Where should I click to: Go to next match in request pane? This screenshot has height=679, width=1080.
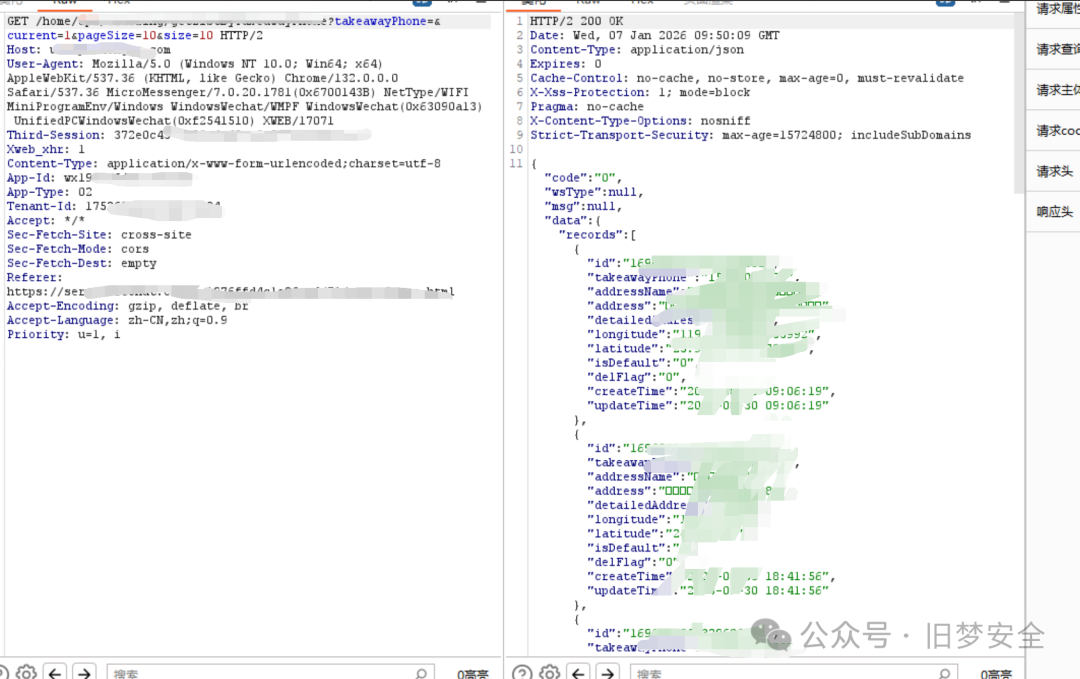click(x=84, y=672)
